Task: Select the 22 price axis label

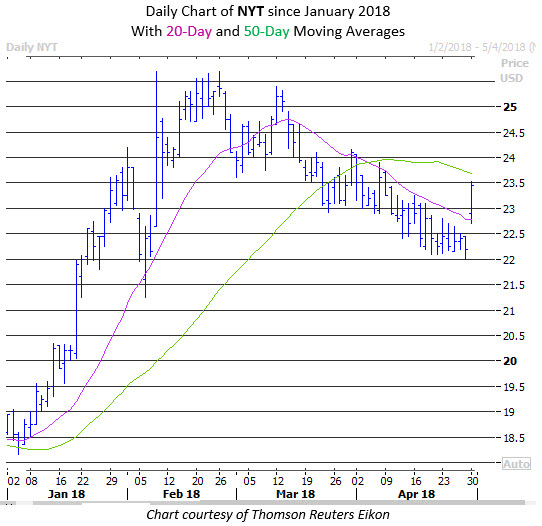Action: tap(509, 260)
